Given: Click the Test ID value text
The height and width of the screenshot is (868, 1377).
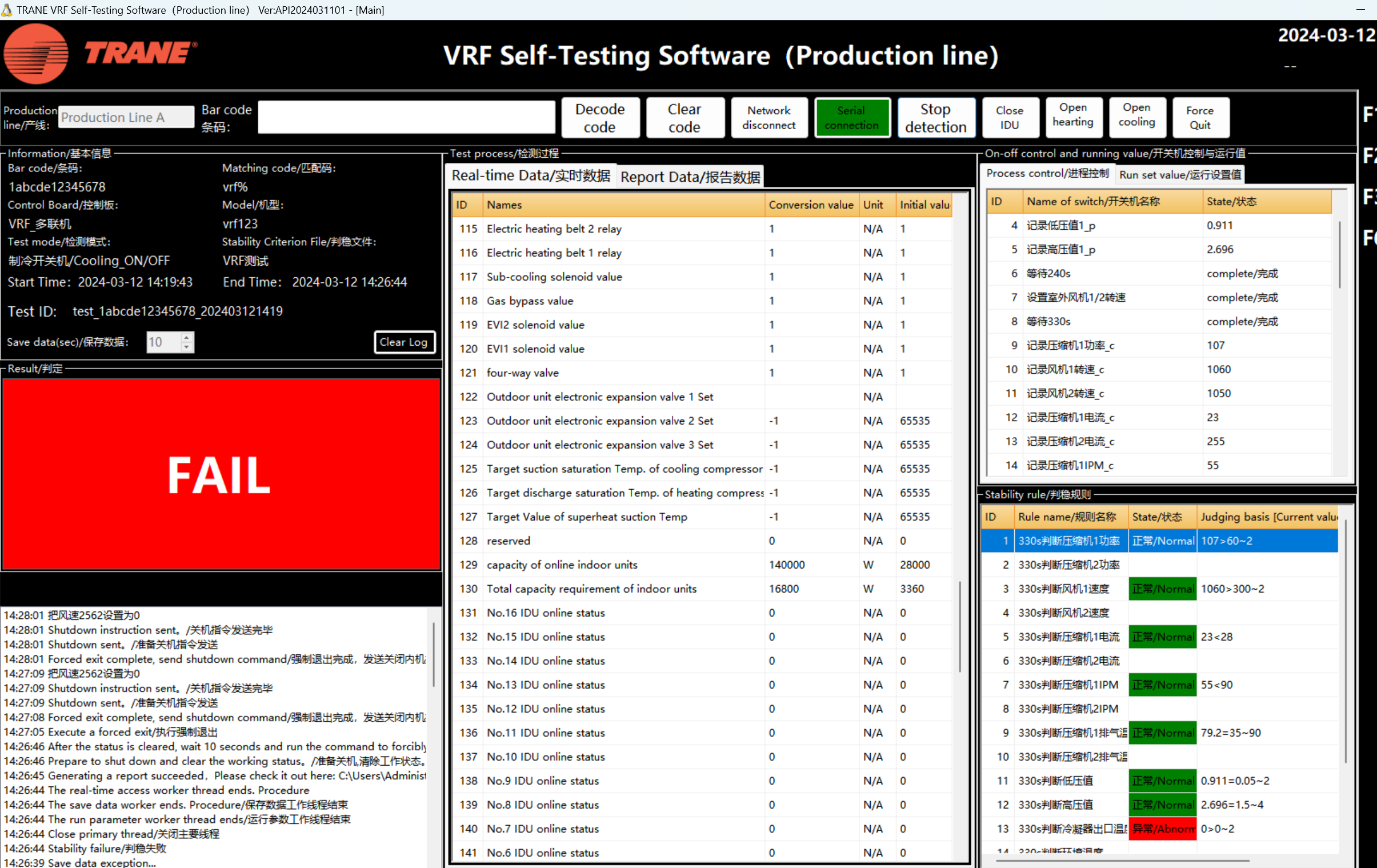Looking at the screenshot, I should 178,311.
